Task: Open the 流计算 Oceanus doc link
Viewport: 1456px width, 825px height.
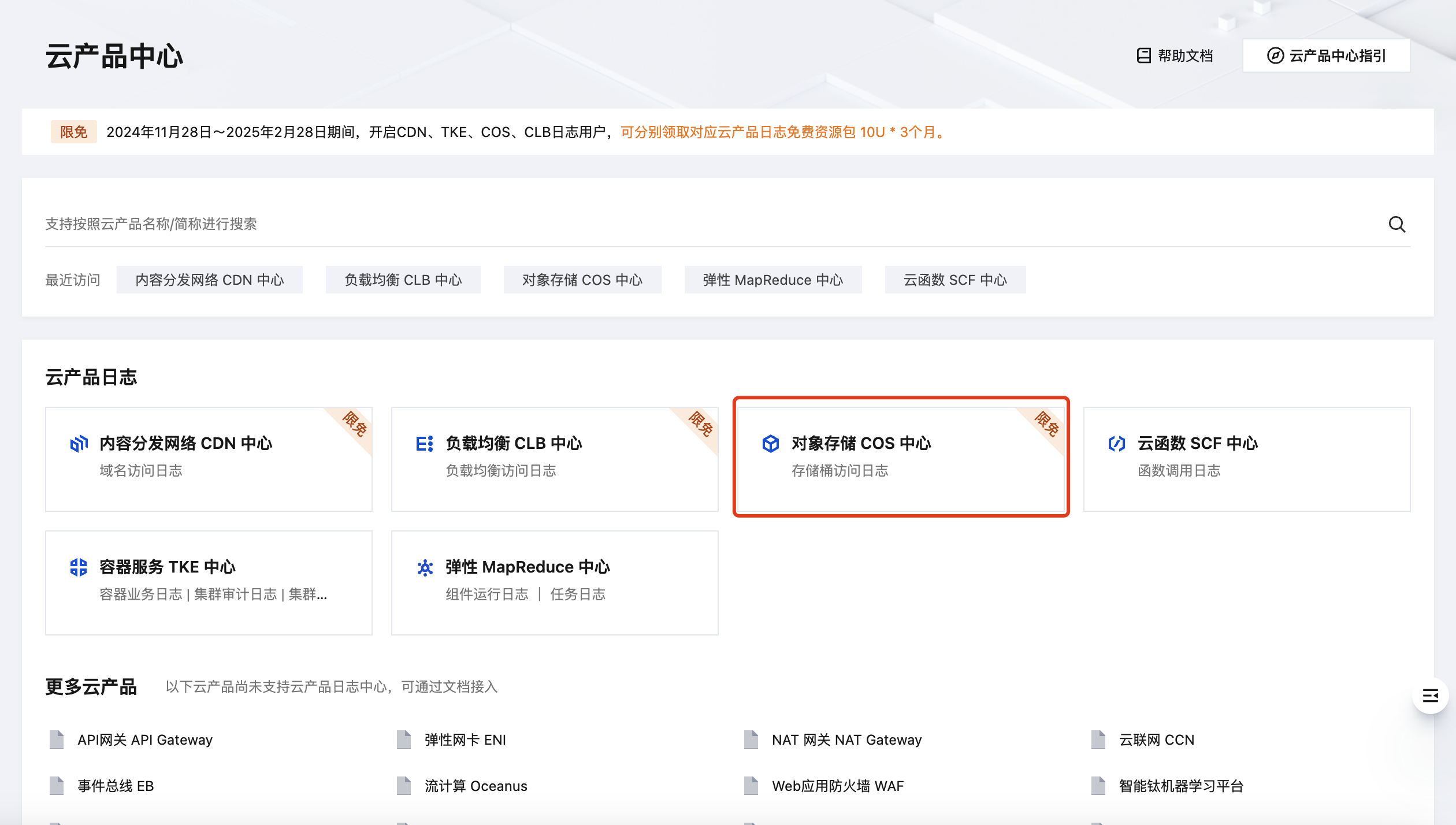Action: (x=476, y=786)
